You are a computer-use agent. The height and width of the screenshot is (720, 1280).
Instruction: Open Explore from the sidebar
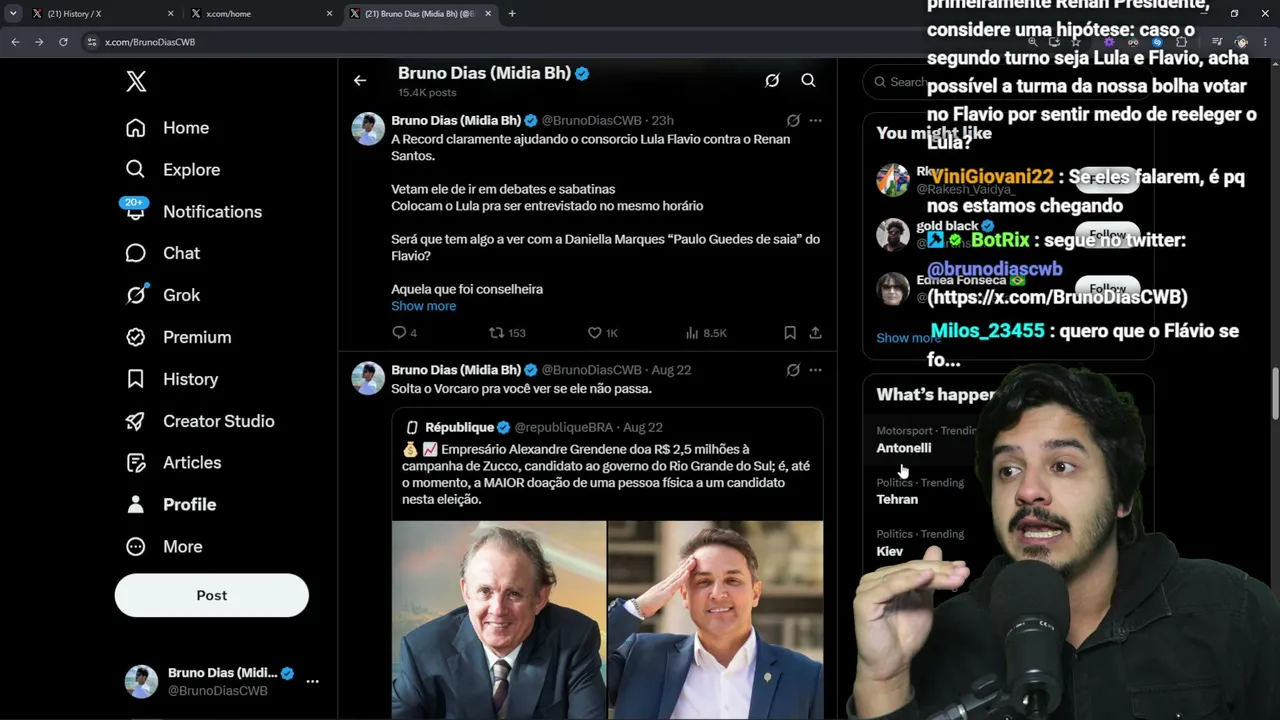[172, 170]
